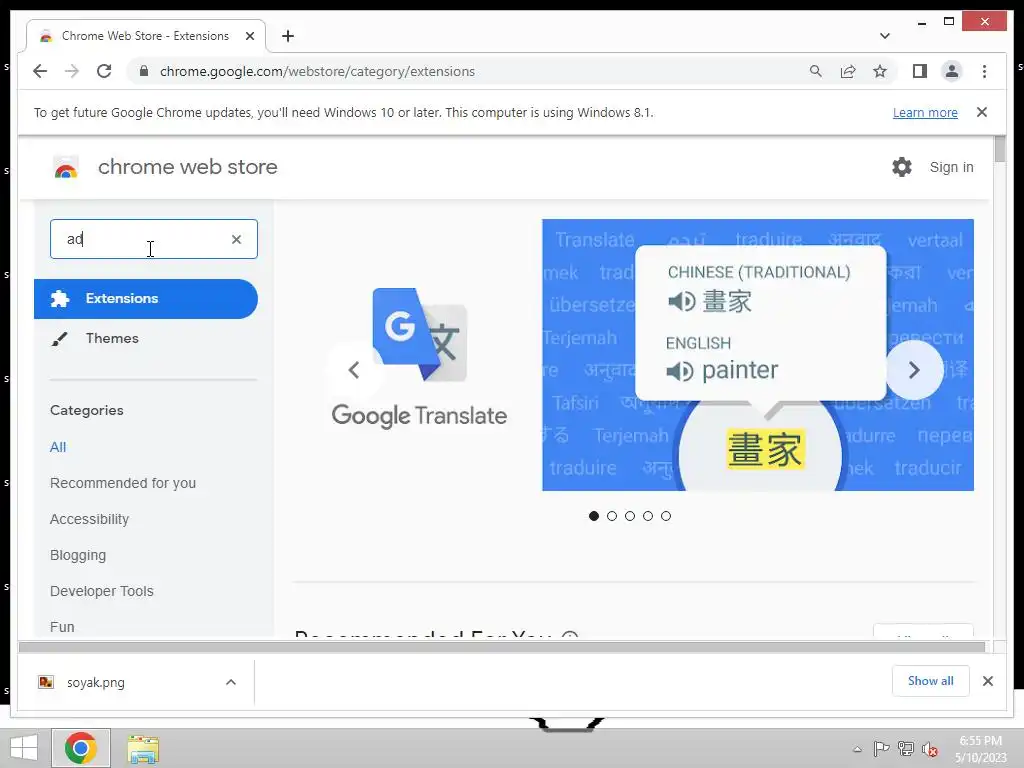Close the downloads bar
The height and width of the screenshot is (768, 1024).
tap(987, 681)
